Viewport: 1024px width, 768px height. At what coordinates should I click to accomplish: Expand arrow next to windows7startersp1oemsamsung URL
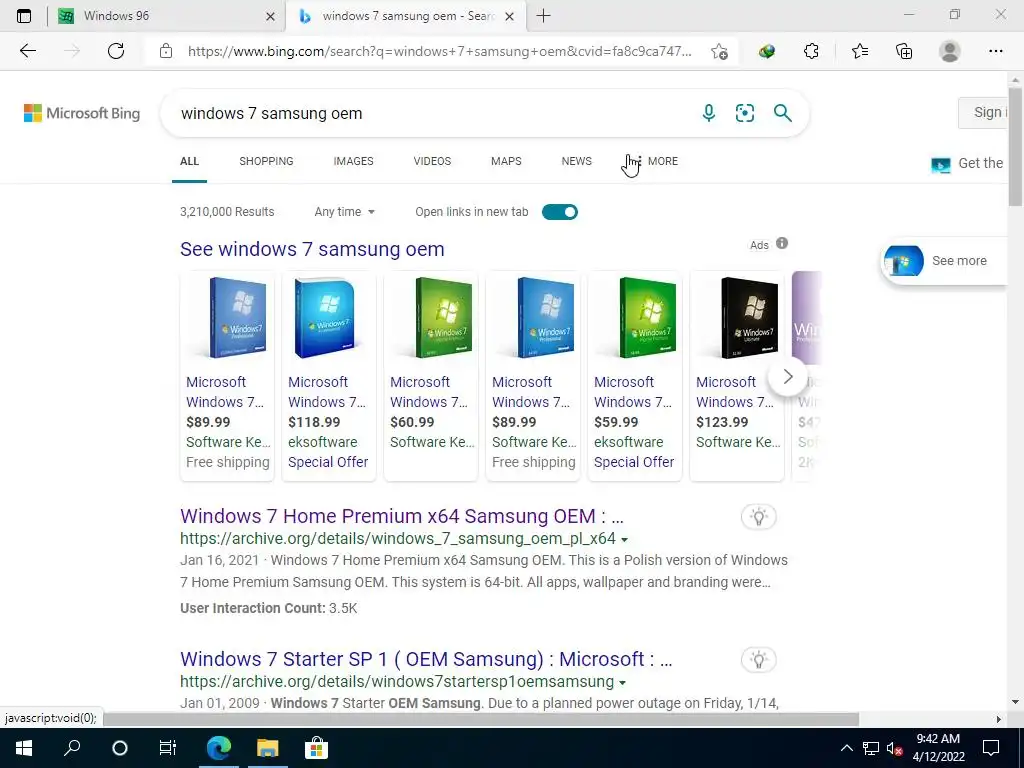[622, 682]
